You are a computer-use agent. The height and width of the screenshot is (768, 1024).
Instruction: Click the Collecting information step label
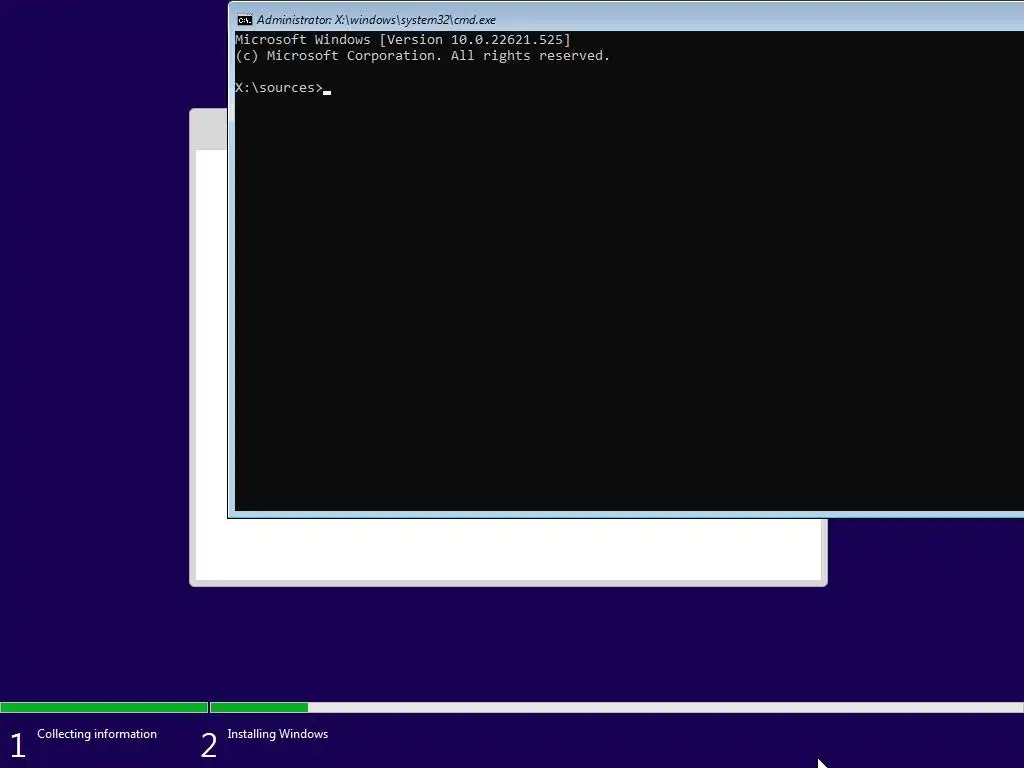pyautogui.click(x=97, y=733)
